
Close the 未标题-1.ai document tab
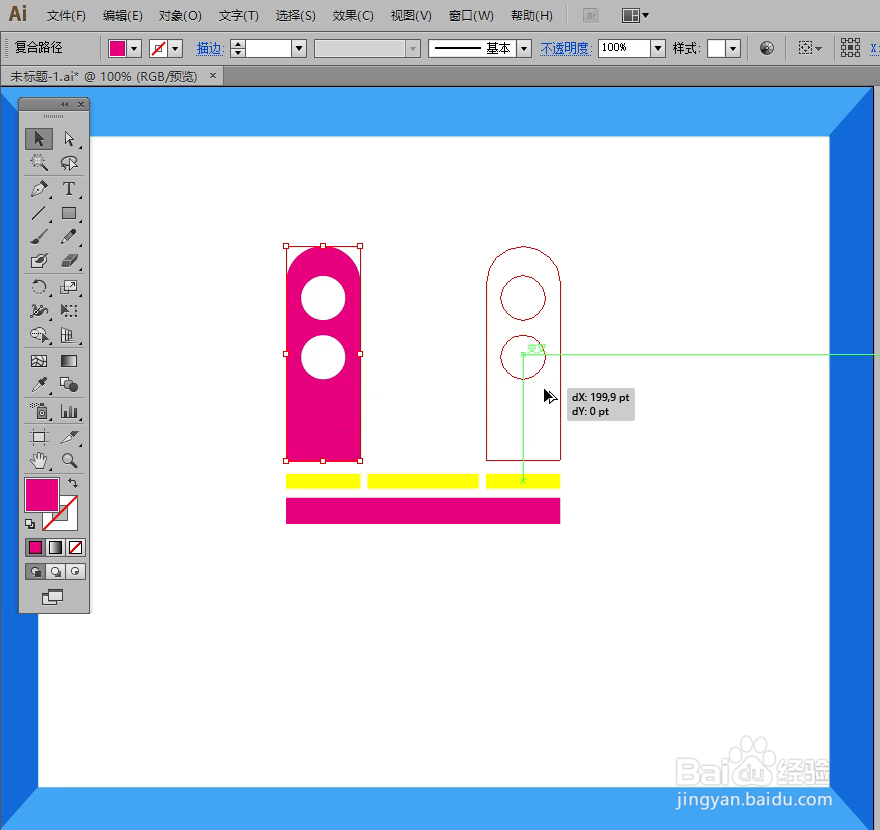point(213,75)
